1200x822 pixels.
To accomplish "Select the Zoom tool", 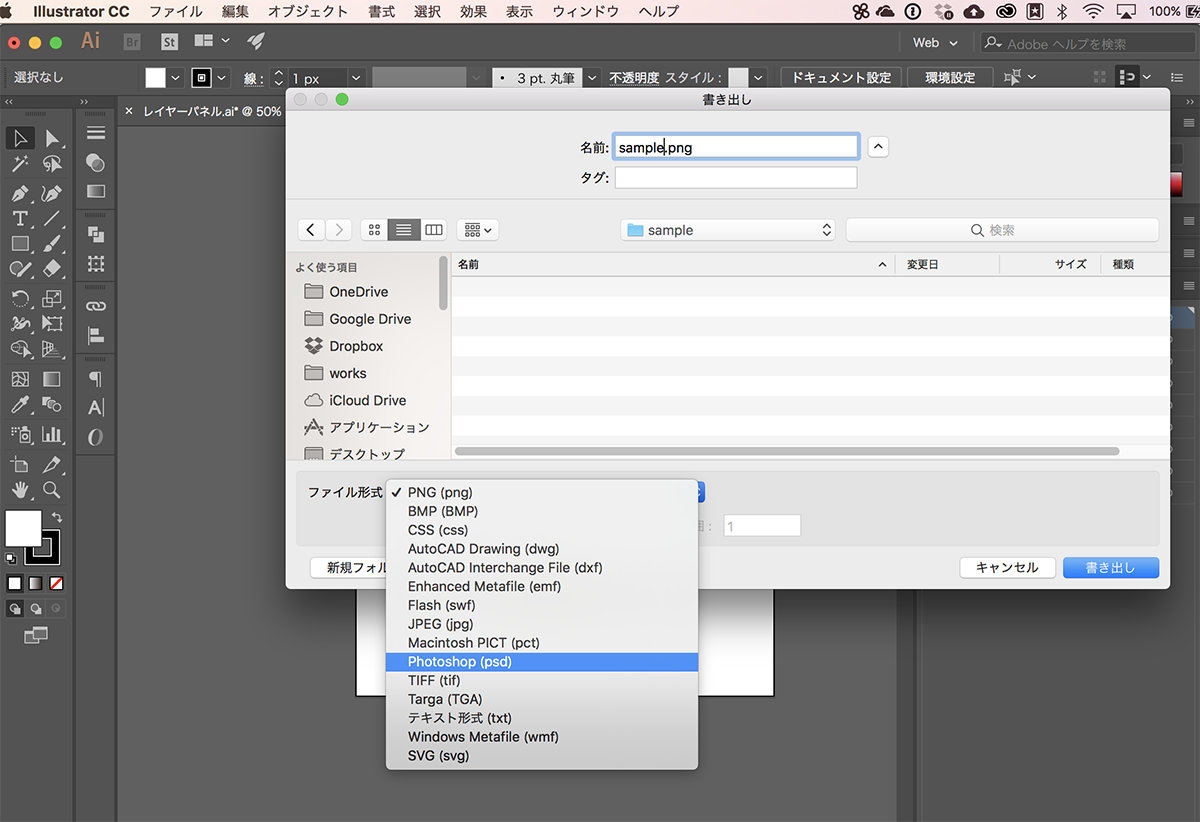I will (x=52, y=490).
